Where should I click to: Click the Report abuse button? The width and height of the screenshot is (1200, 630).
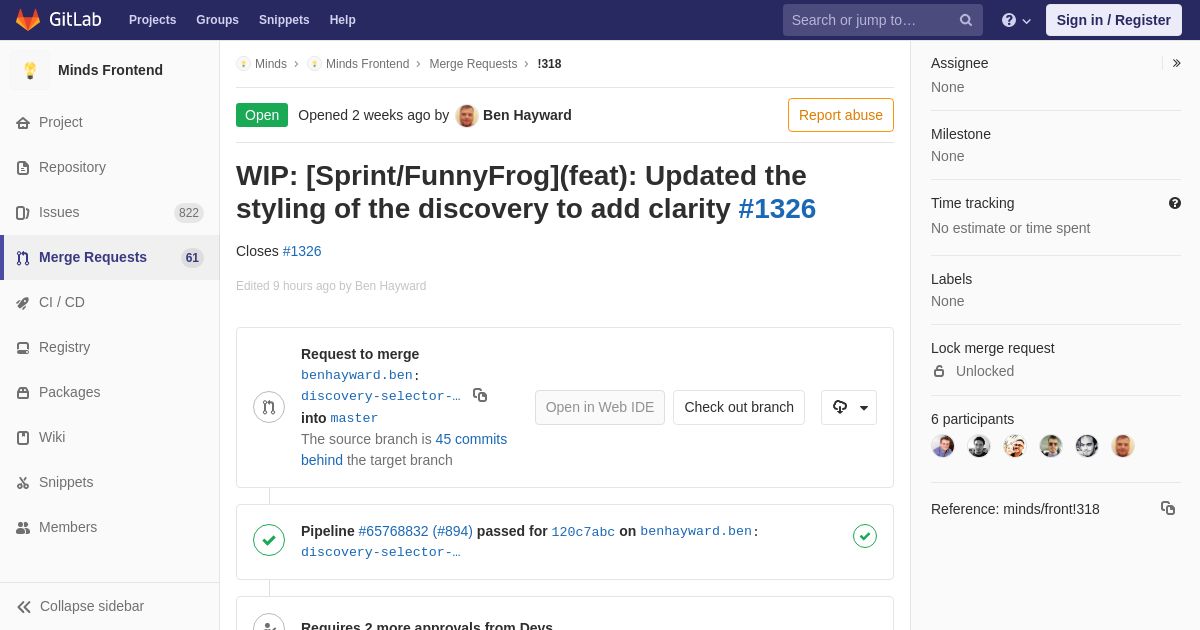840,115
